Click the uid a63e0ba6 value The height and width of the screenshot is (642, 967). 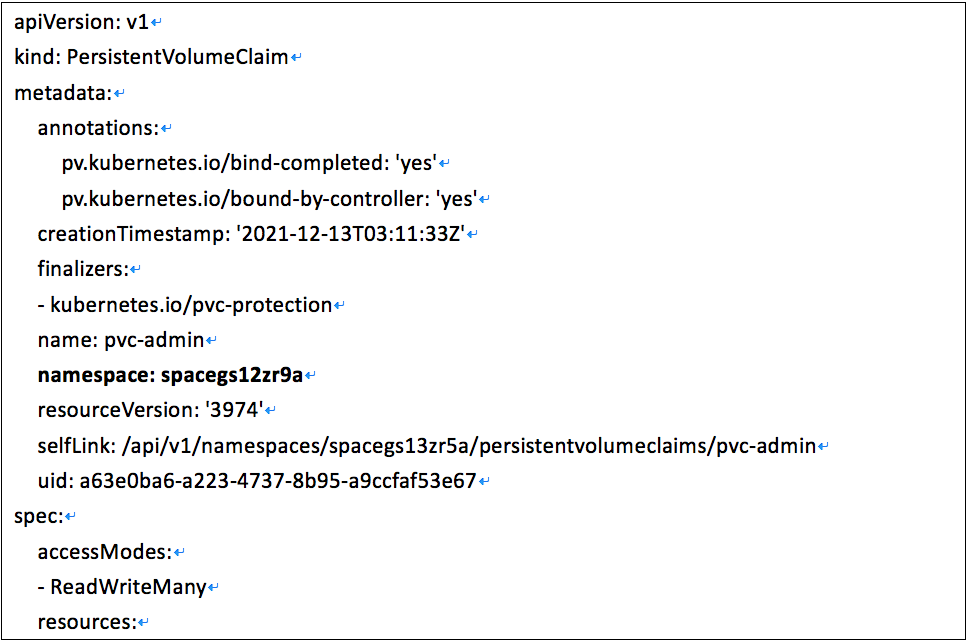coord(278,480)
